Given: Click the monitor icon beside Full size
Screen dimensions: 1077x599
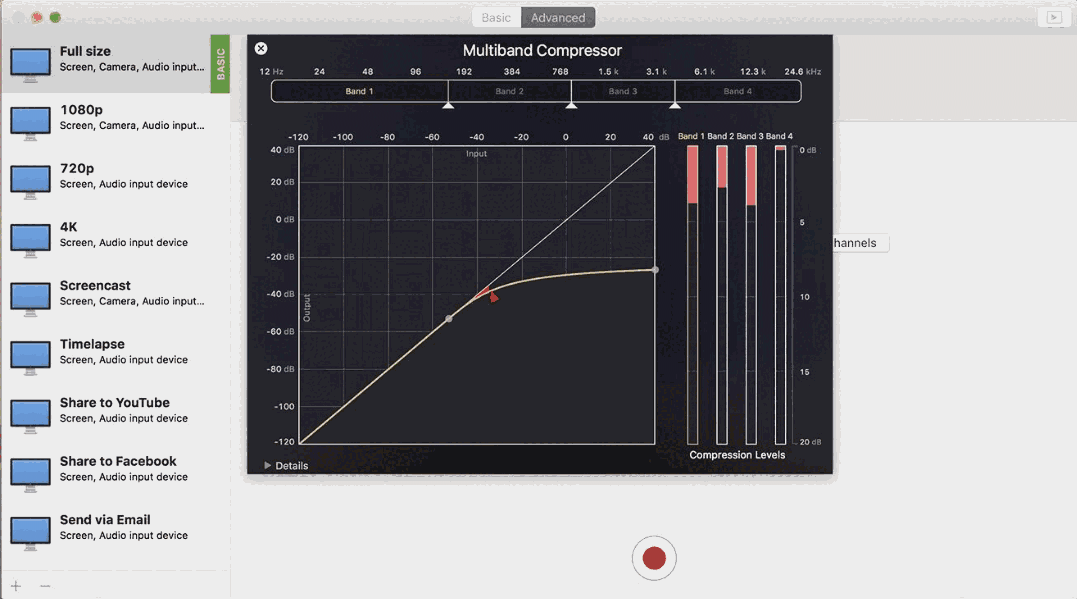Looking at the screenshot, I should pos(30,65).
